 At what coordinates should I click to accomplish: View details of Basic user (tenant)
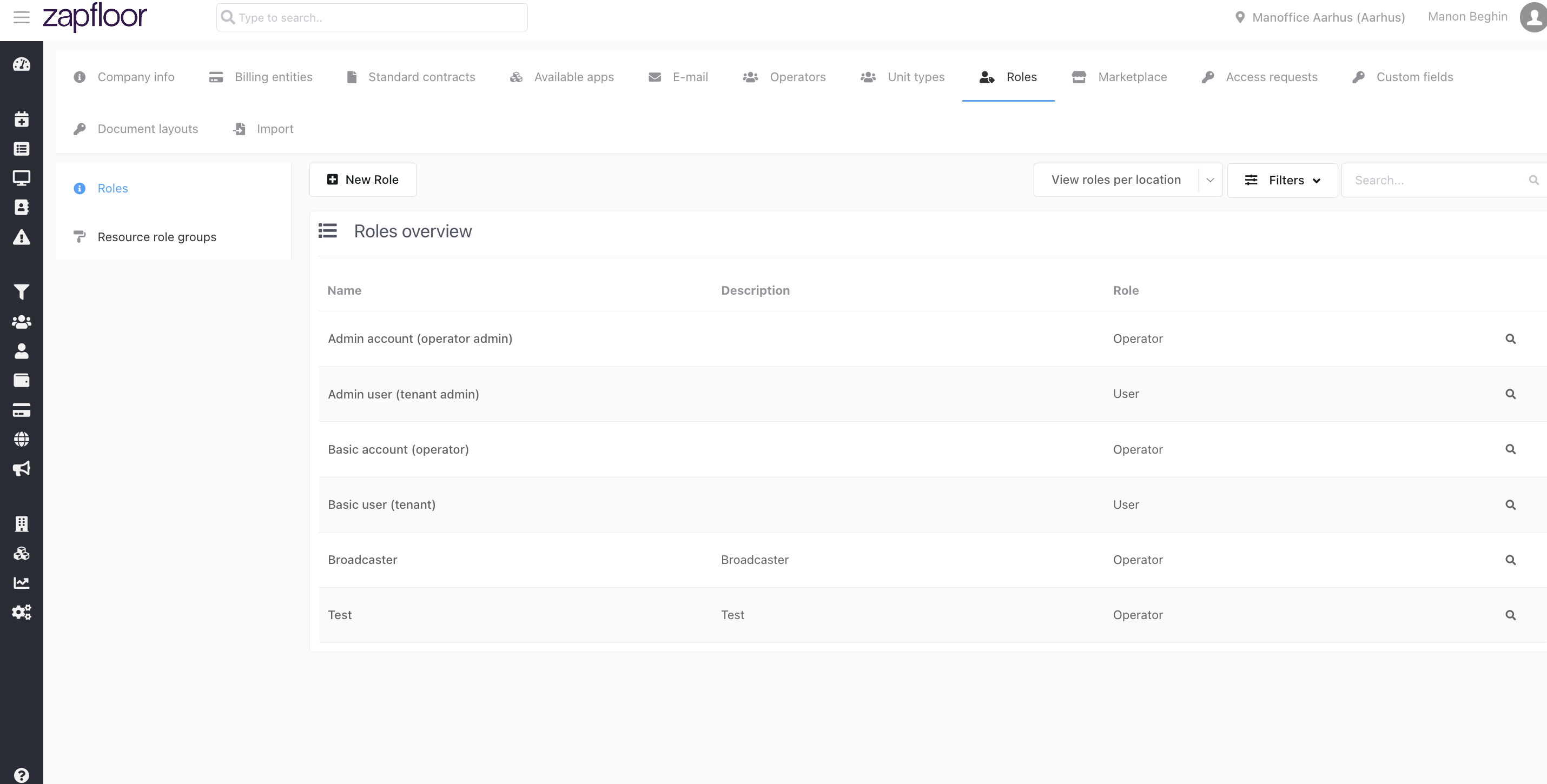(1511, 505)
